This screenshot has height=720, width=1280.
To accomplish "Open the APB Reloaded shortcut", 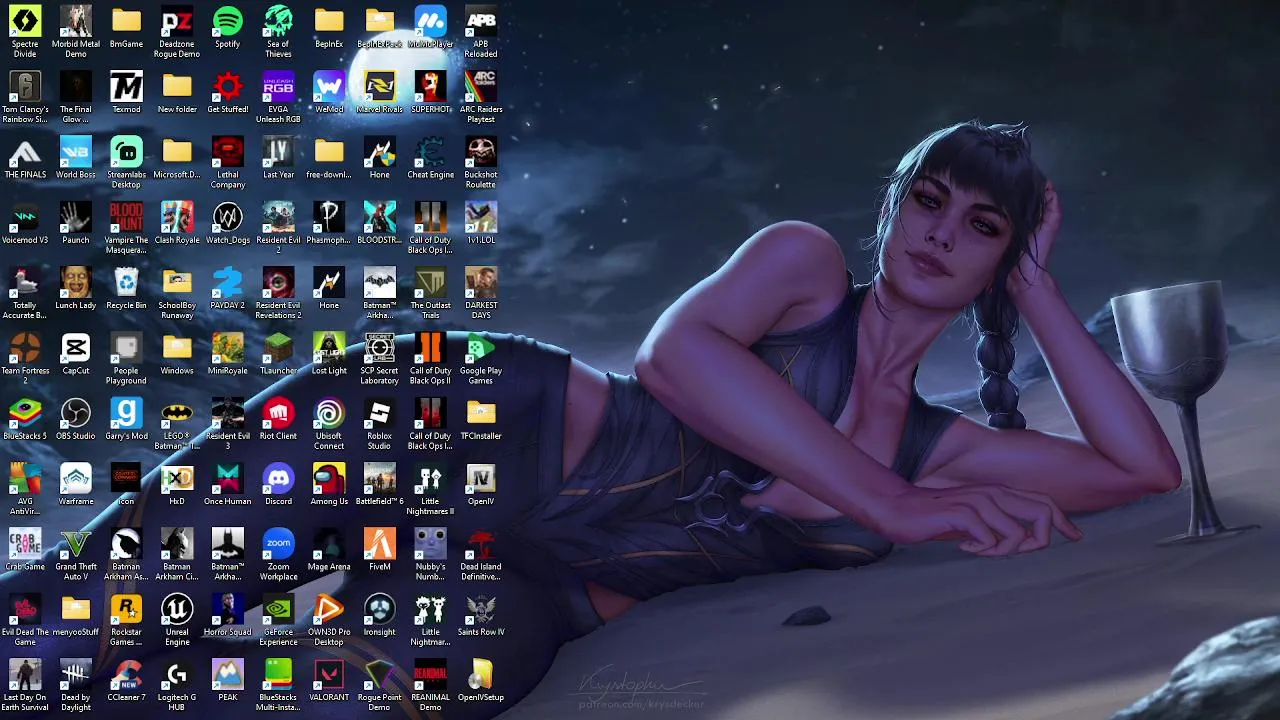I will [x=481, y=21].
